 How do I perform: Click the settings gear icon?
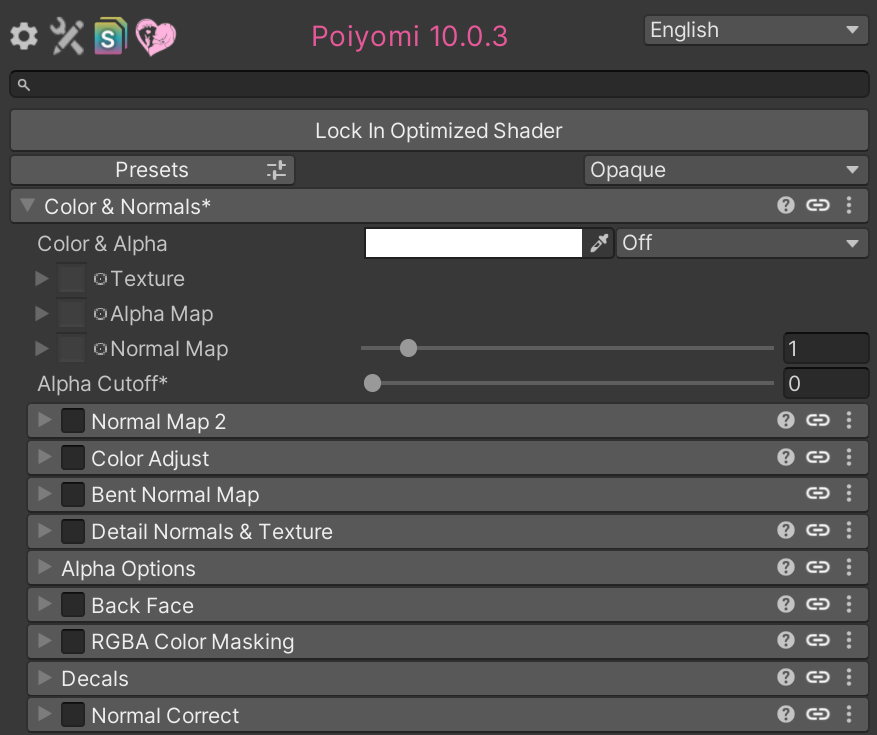point(24,37)
